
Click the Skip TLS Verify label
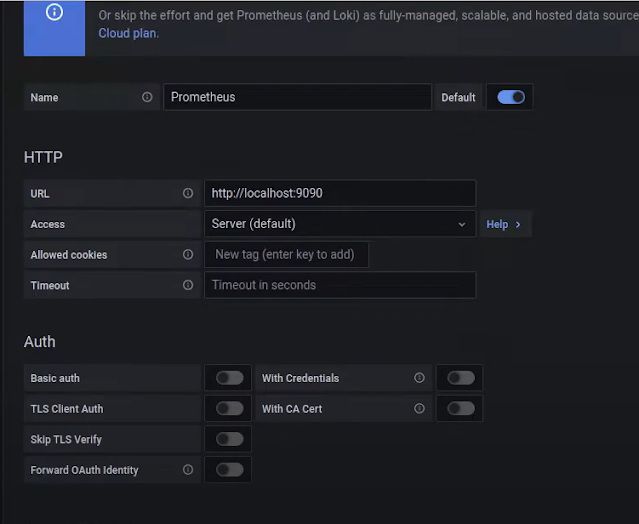pos(66,439)
